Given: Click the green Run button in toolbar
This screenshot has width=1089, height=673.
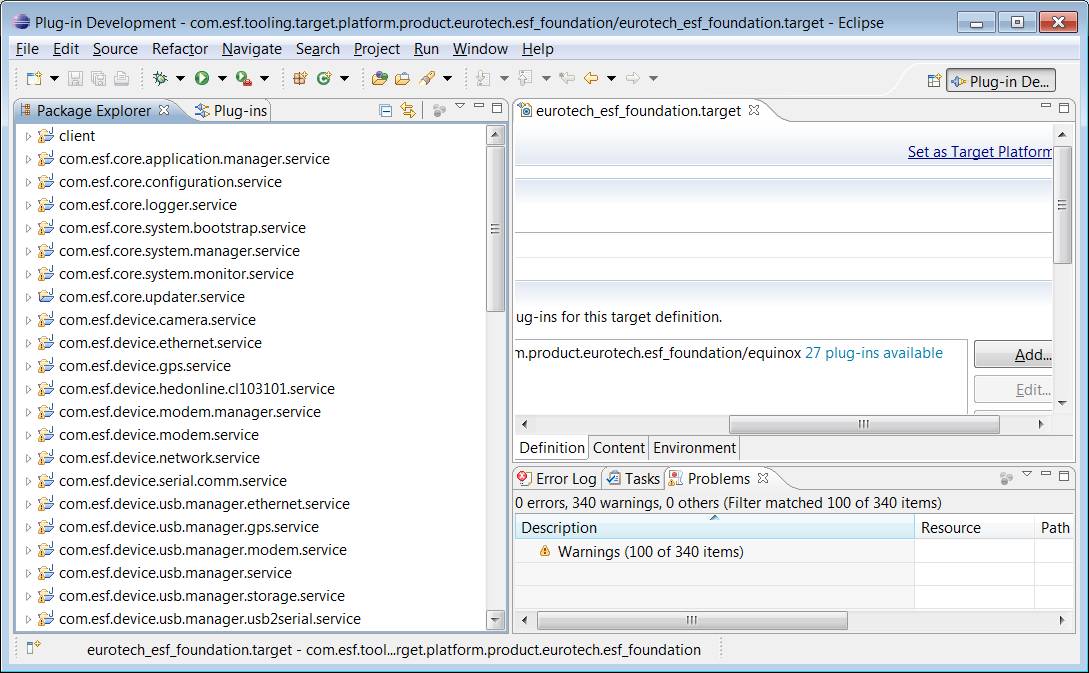Looking at the screenshot, I should click(x=202, y=78).
